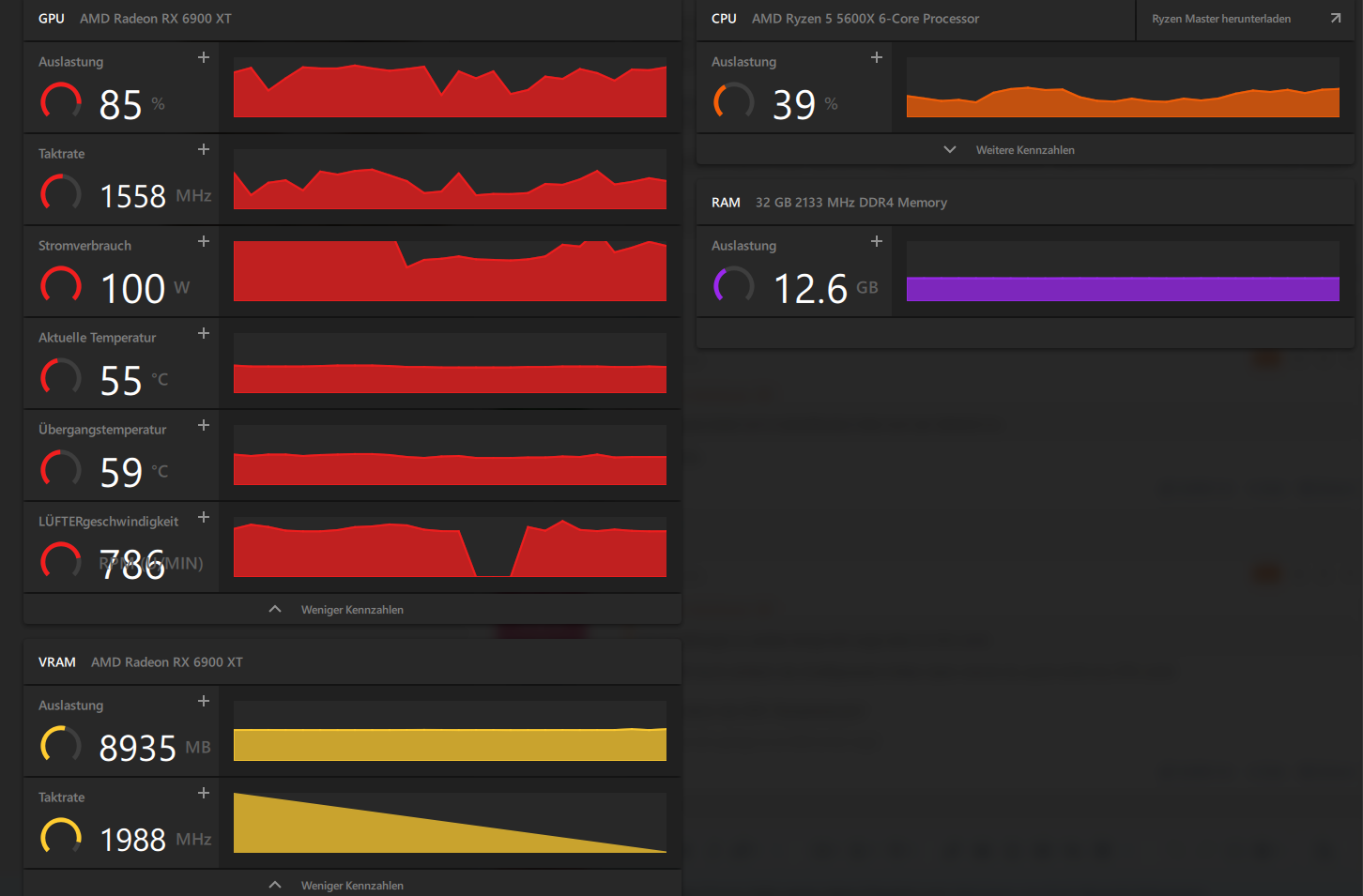Click the yellow VRAM Auslastung gauge
The width and height of the screenshot is (1363, 896).
(x=61, y=745)
